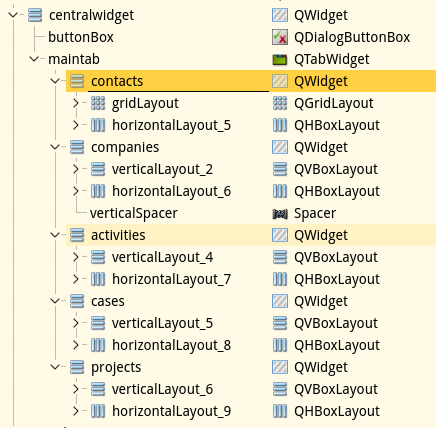Expand the gridLayout node

tap(76, 103)
